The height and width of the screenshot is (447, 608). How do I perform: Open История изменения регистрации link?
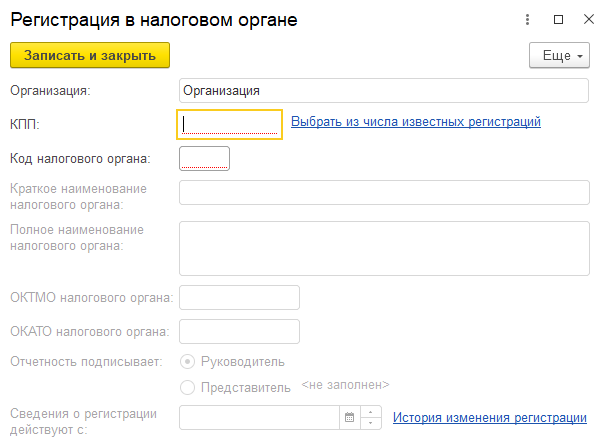(489, 418)
